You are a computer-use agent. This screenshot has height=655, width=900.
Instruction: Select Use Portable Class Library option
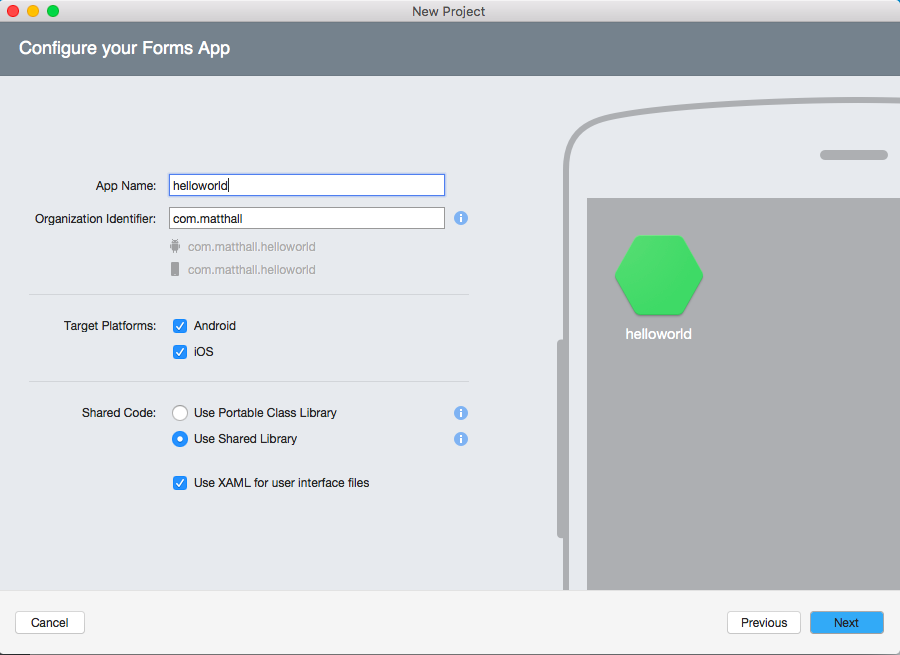[x=180, y=413]
